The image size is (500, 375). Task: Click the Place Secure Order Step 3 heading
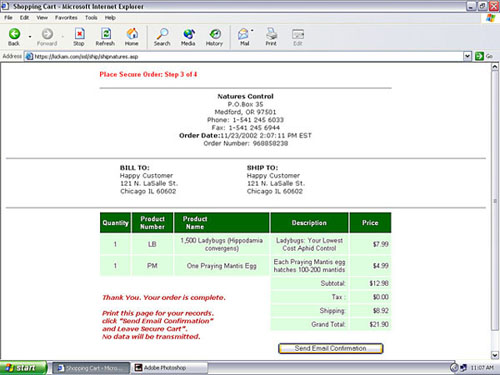click(x=148, y=74)
